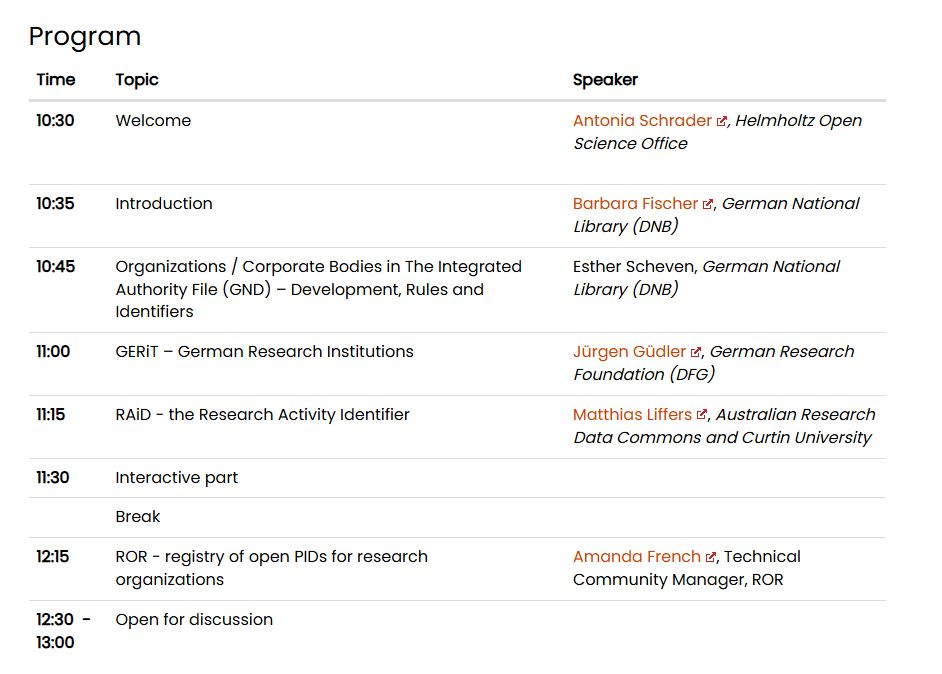This screenshot has height=674, width=942.
Task: Click the Open for discussion entry
Action: tap(194, 620)
